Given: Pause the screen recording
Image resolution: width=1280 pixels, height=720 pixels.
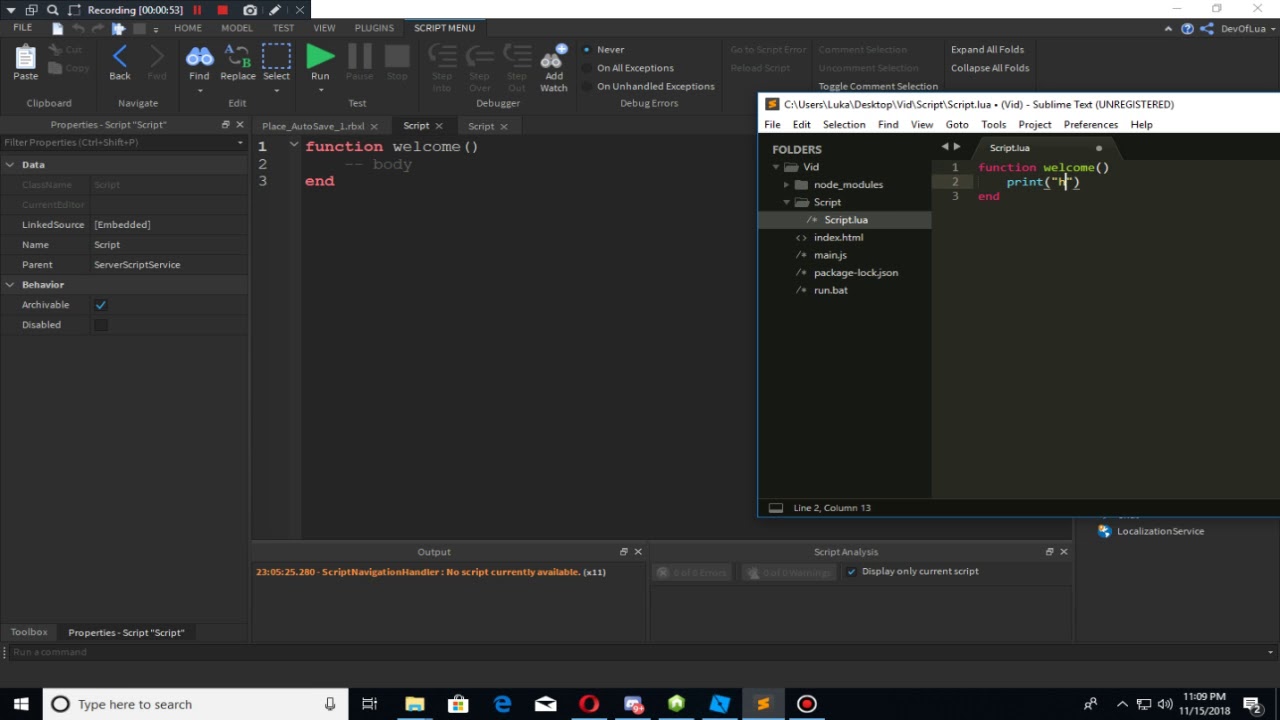Looking at the screenshot, I should 198,10.
